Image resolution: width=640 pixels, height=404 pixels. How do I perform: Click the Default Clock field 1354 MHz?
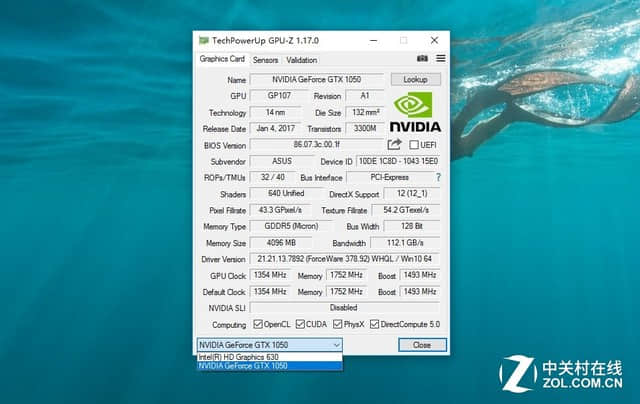click(270, 292)
